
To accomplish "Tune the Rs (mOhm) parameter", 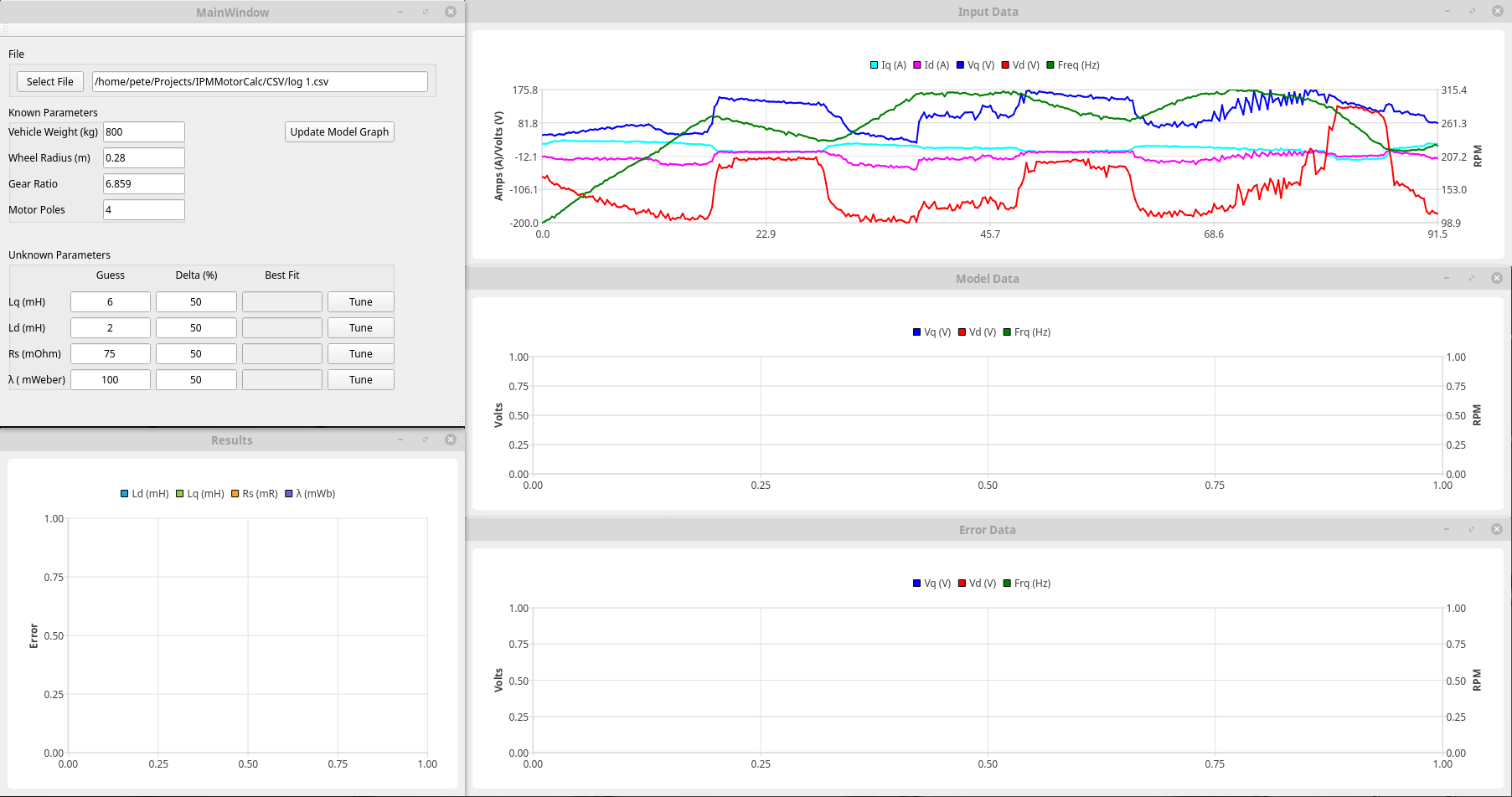I will [360, 354].
